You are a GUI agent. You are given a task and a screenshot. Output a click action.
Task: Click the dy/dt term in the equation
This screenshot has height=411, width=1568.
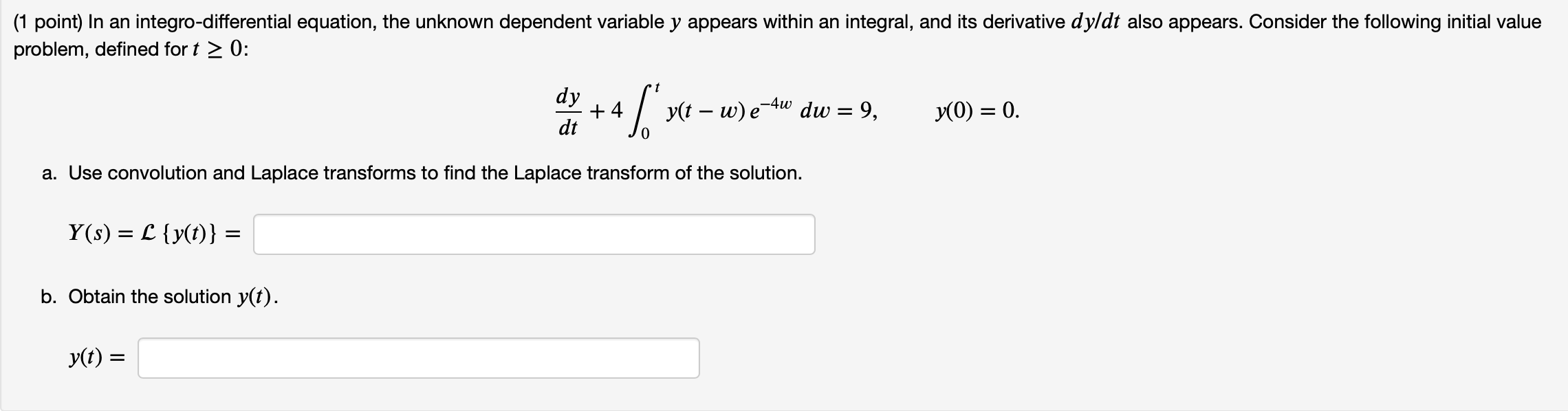point(569,111)
